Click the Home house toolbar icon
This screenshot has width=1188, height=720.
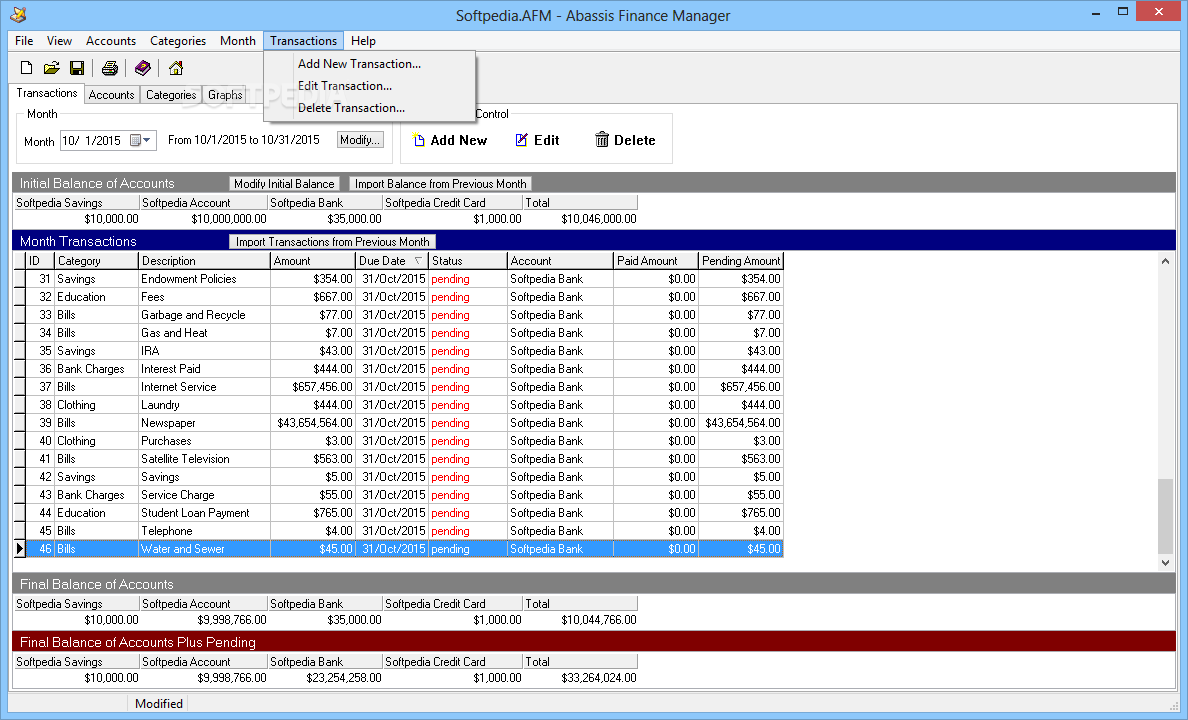(176, 68)
